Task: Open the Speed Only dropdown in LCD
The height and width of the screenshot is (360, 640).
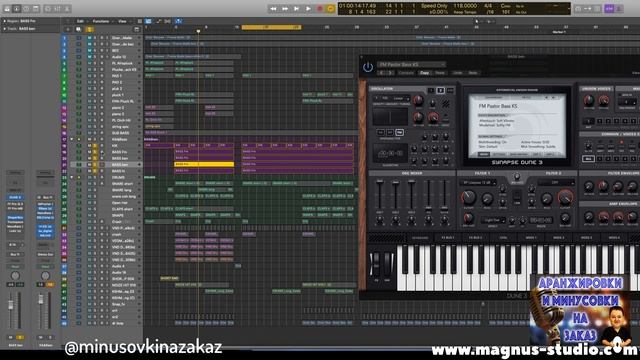Action: (x=434, y=6)
